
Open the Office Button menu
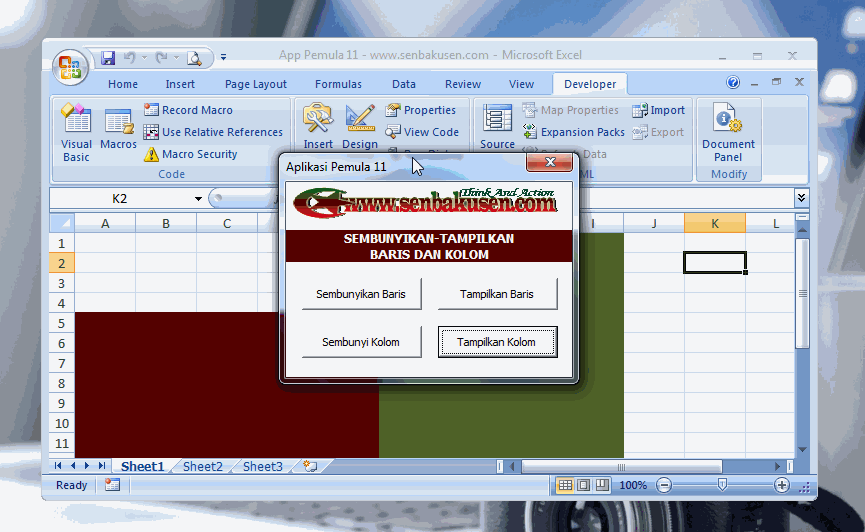[70, 67]
